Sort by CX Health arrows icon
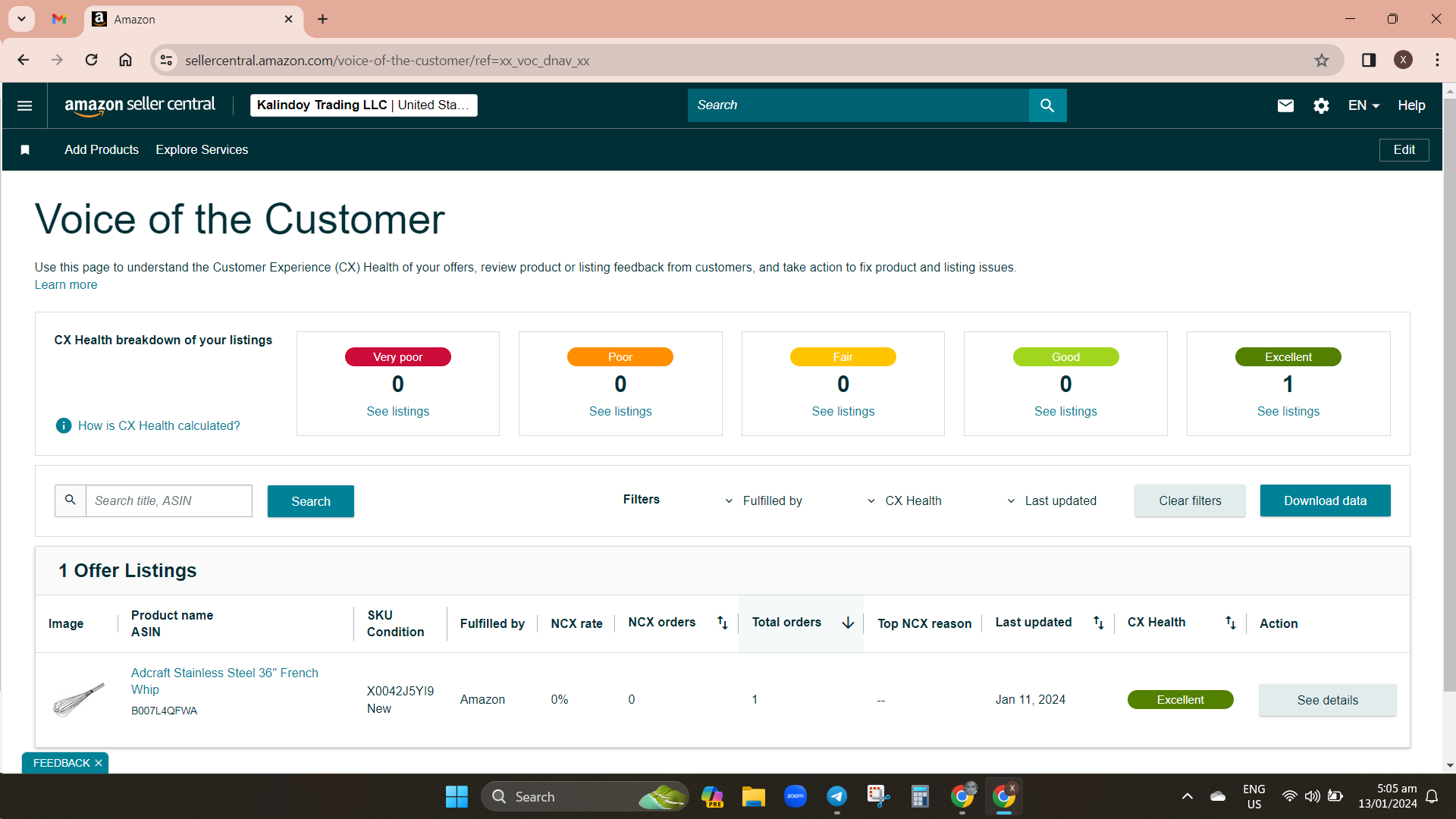 (x=1230, y=623)
